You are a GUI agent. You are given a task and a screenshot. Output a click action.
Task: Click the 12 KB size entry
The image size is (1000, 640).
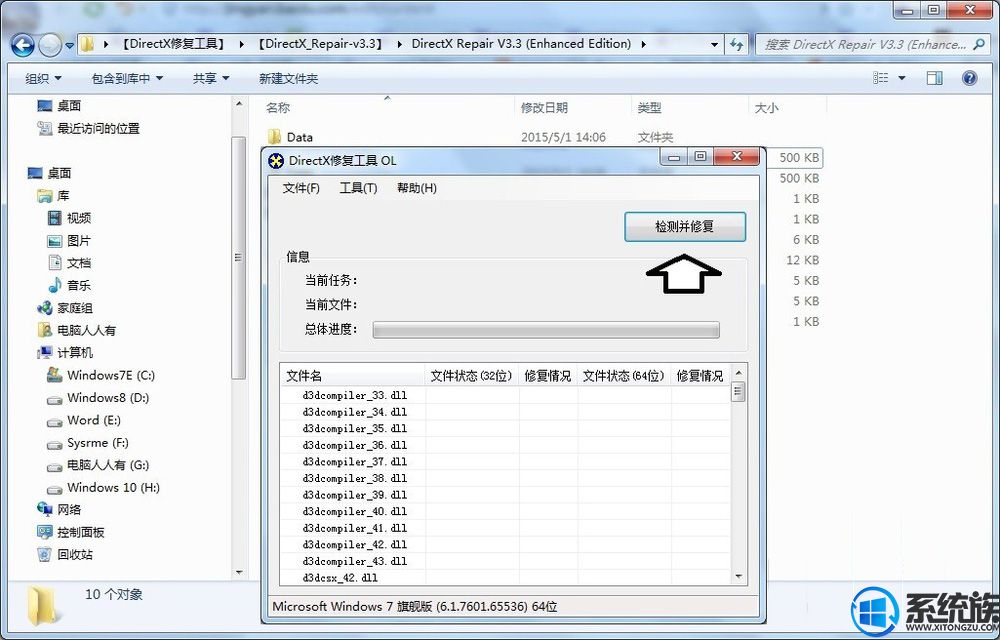802,260
